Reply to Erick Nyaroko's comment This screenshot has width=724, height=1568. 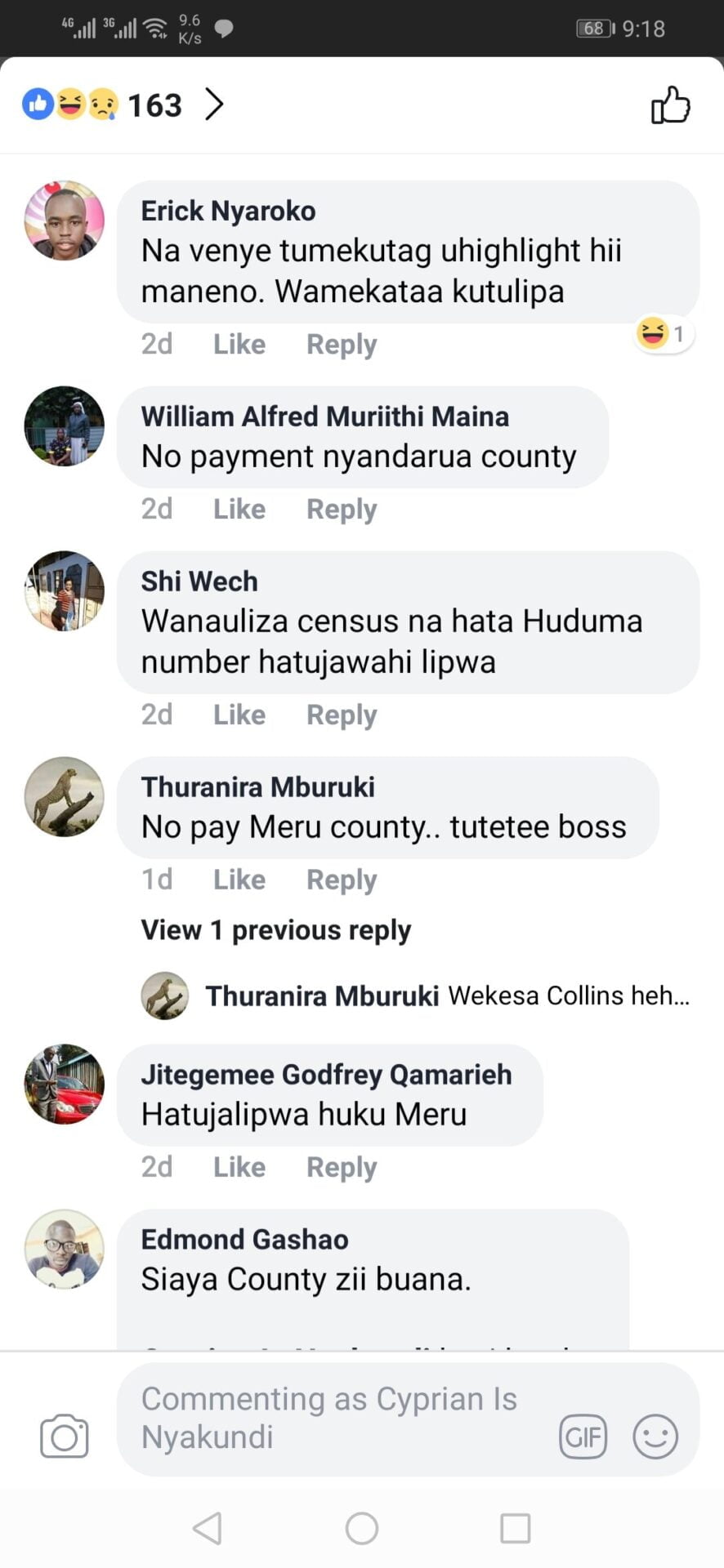[x=342, y=345]
